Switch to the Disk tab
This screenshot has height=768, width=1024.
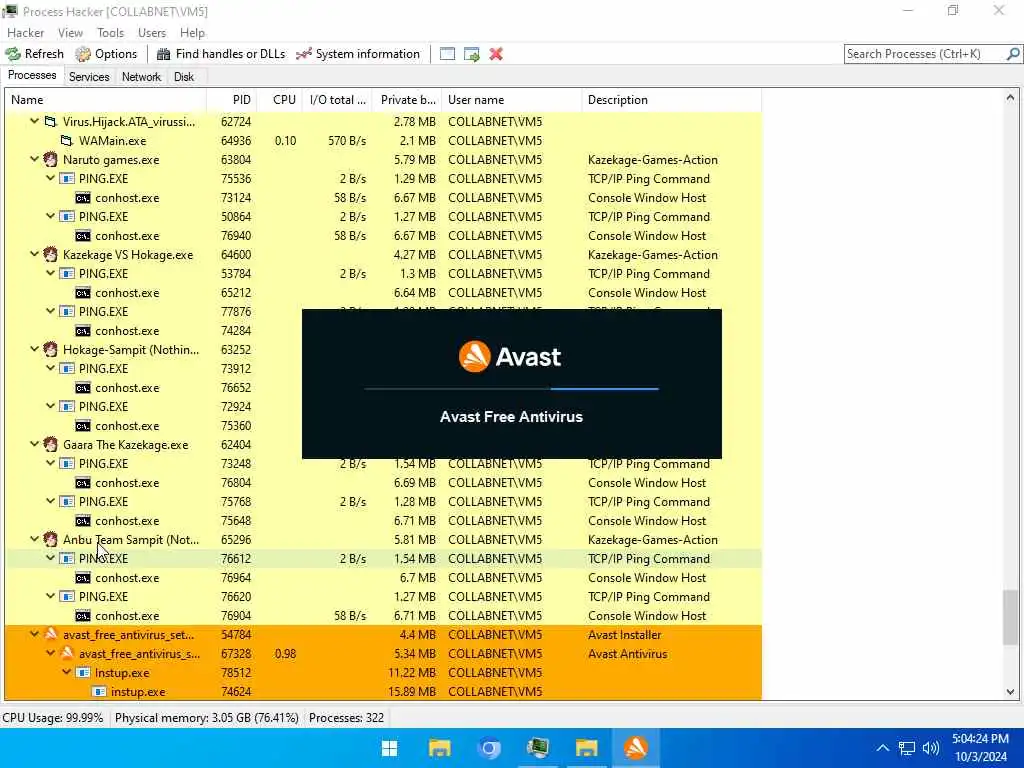tap(184, 76)
